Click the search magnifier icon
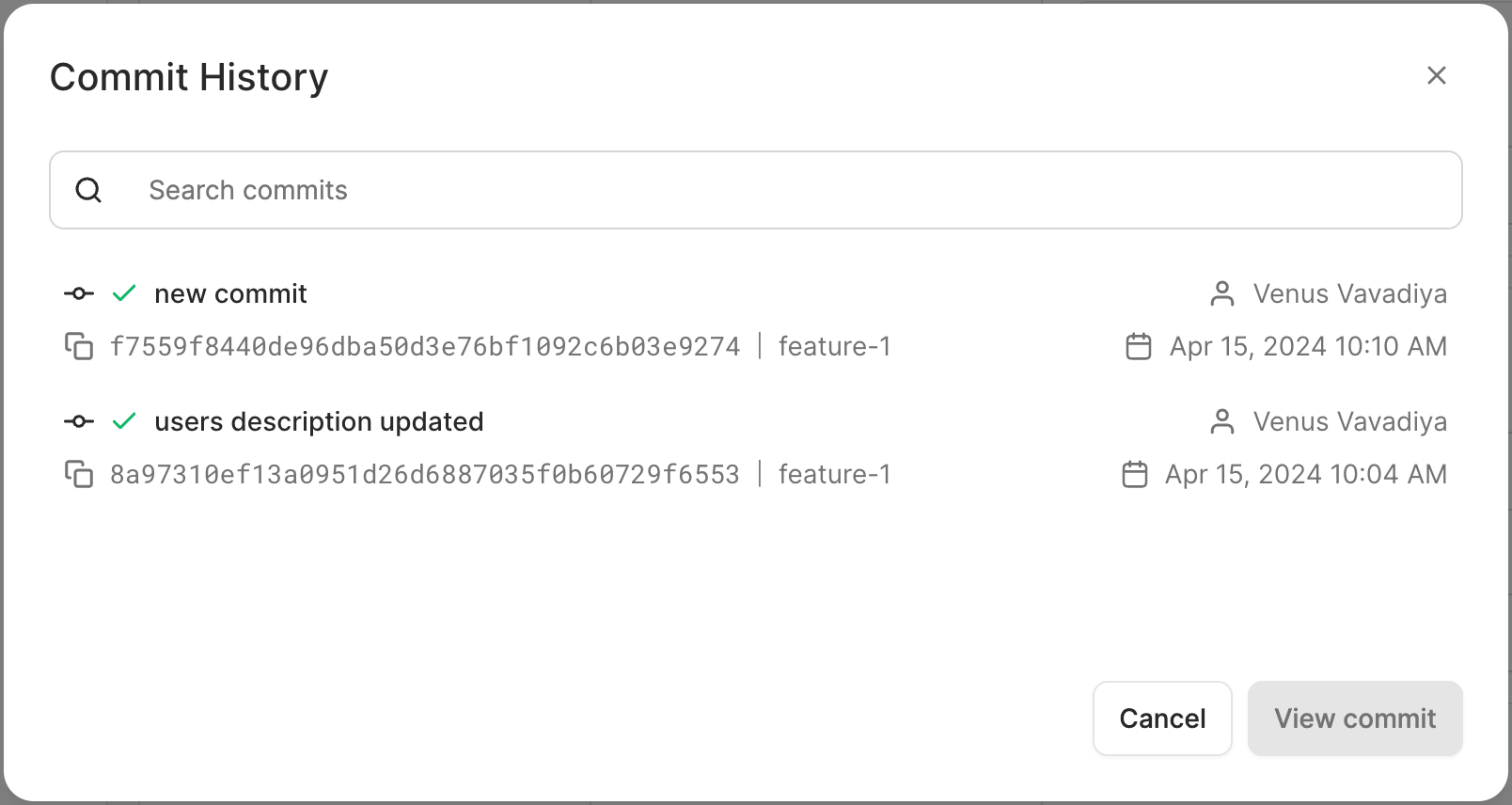1512x805 pixels. point(88,191)
